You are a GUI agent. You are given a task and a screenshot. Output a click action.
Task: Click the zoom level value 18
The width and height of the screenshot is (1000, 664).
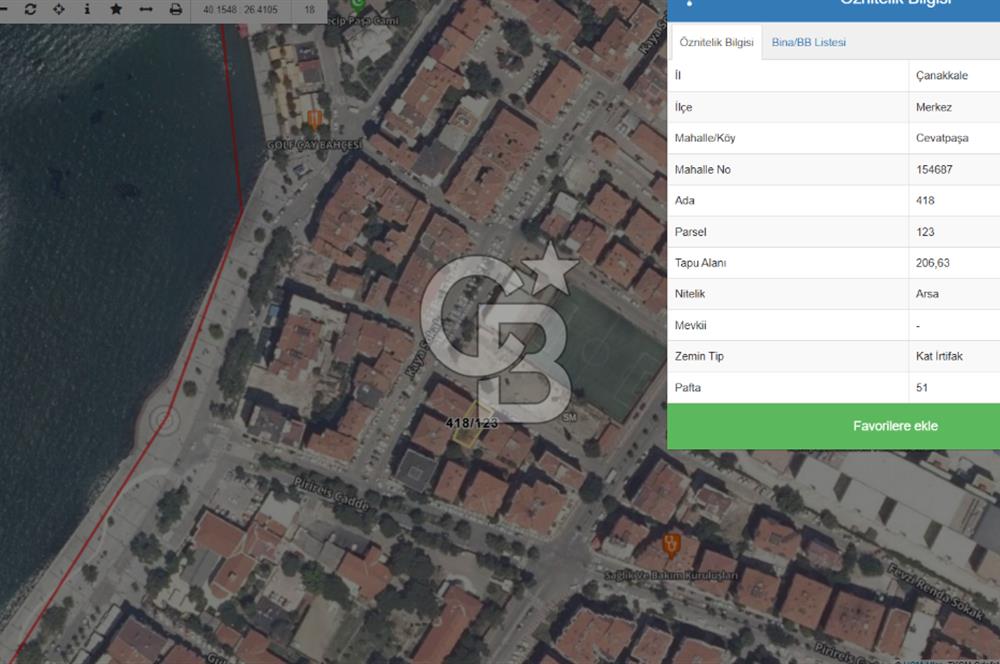[309, 9]
